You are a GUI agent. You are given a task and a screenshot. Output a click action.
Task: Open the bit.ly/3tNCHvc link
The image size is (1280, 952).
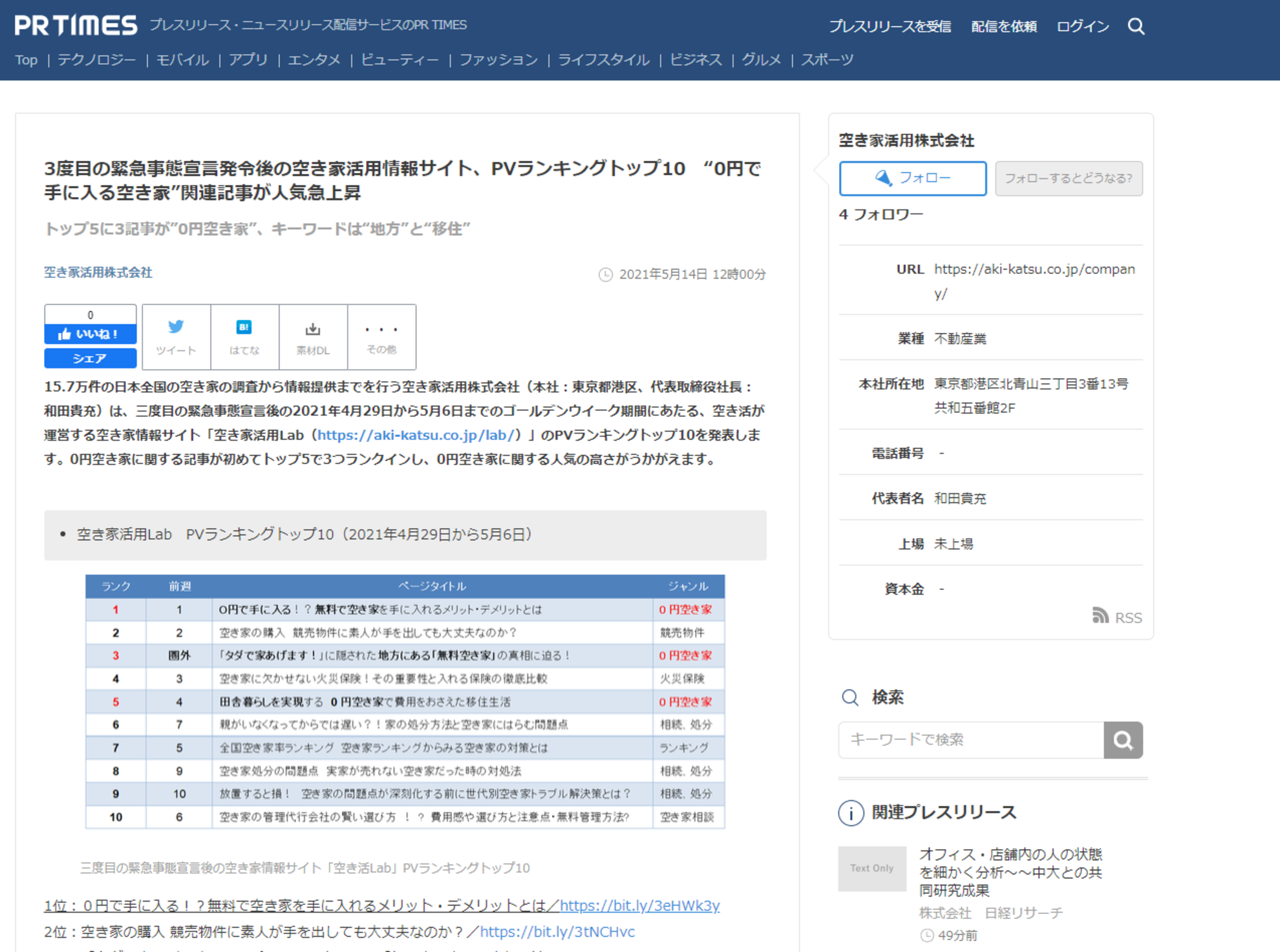(557, 931)
